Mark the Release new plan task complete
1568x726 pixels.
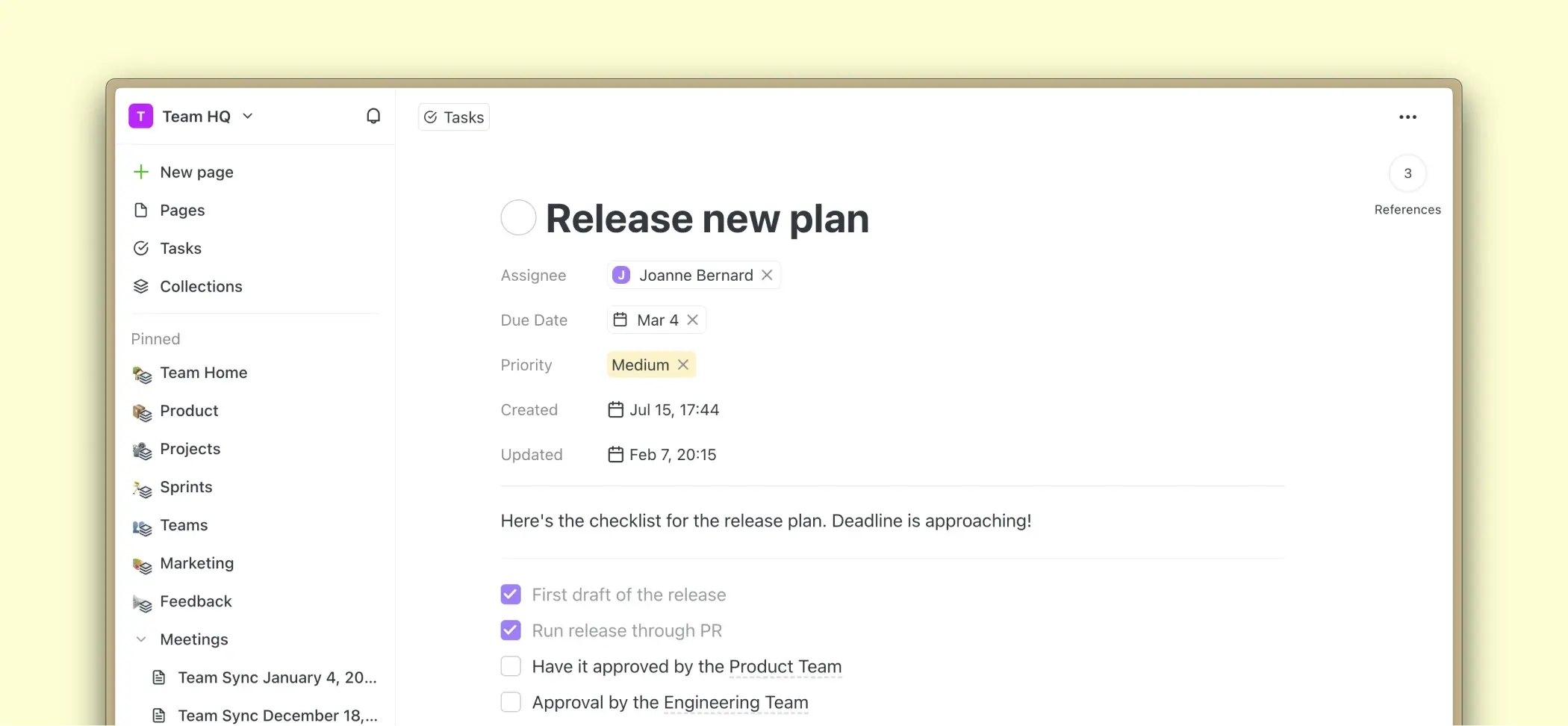pos(518,218)
